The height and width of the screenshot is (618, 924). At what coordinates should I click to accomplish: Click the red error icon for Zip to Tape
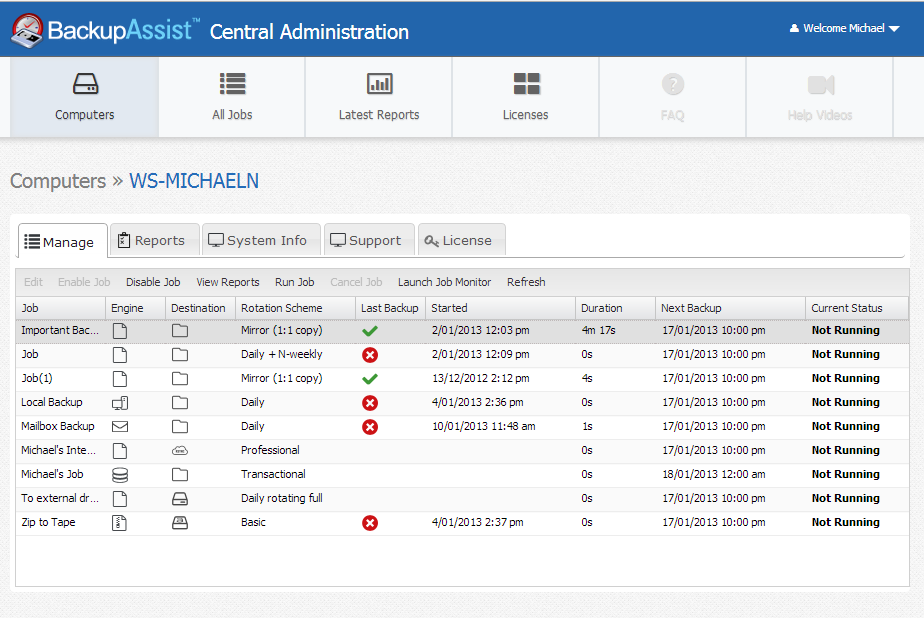point(370,523)
